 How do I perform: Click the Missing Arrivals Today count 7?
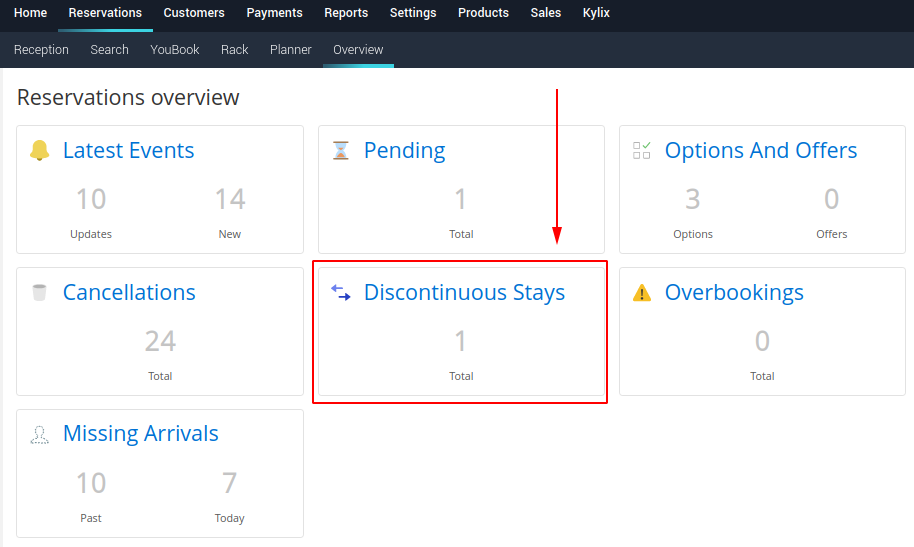229,484
